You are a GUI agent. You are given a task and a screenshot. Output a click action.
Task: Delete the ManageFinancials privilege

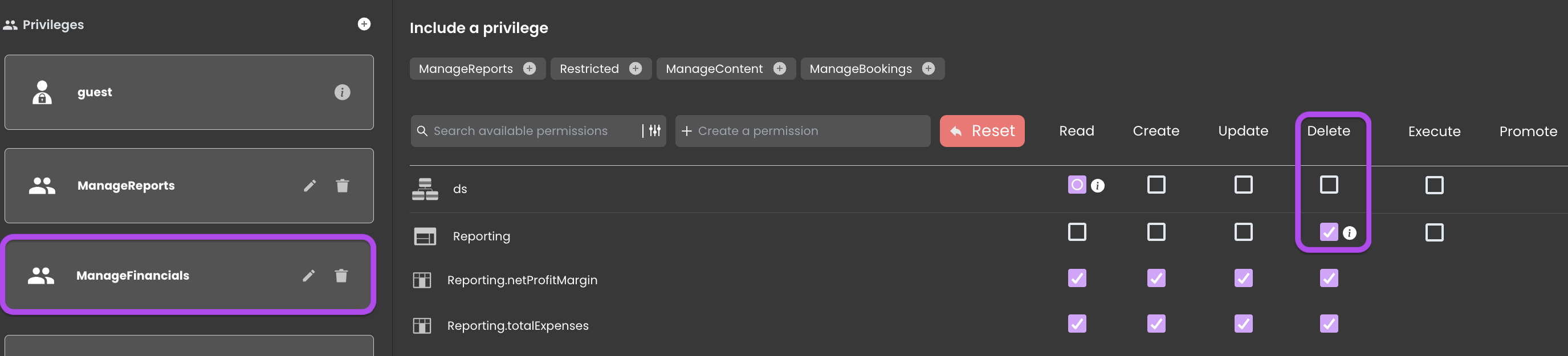coord(341,276)
